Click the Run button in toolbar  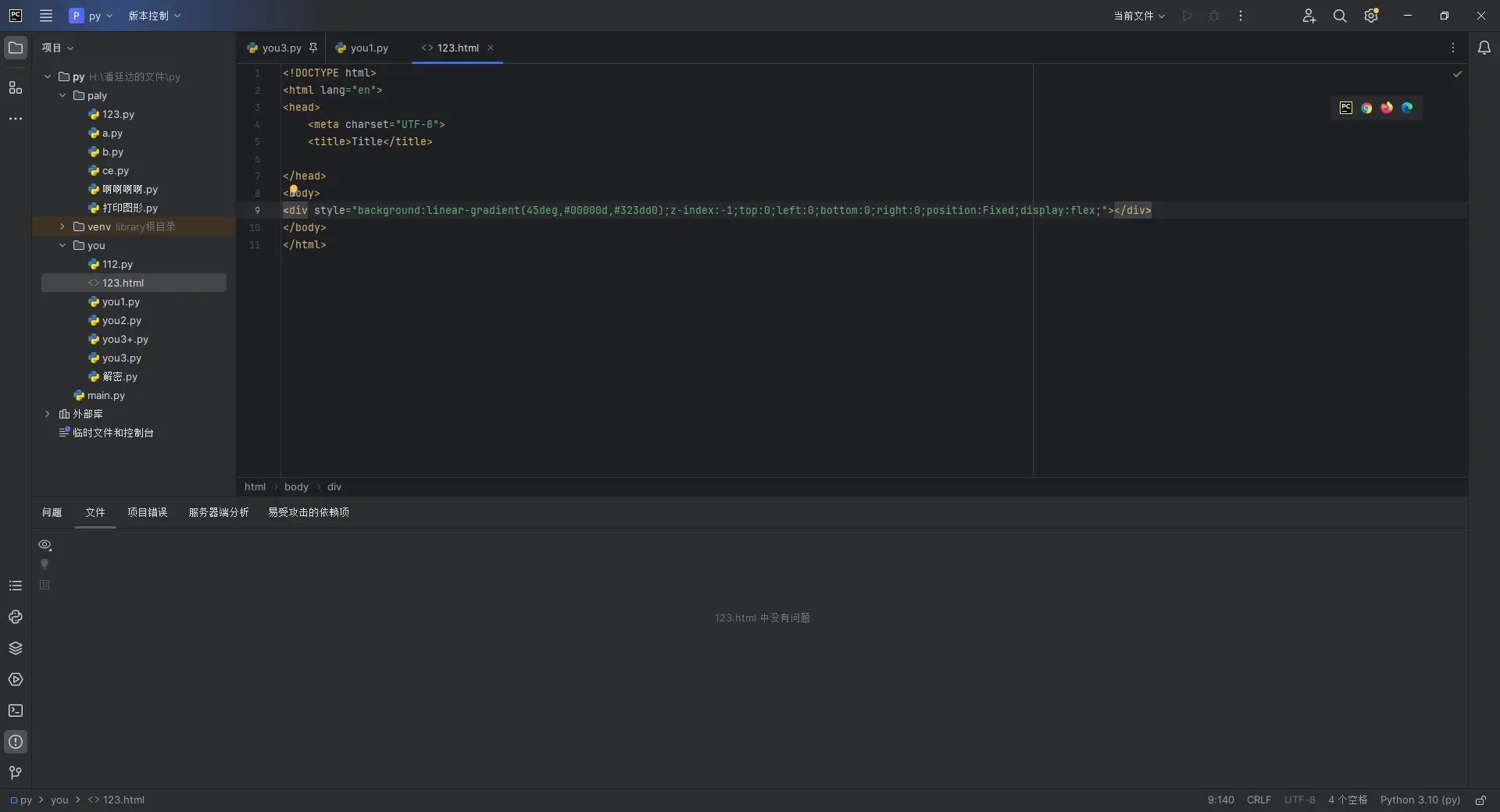[x=1187, y=16]
